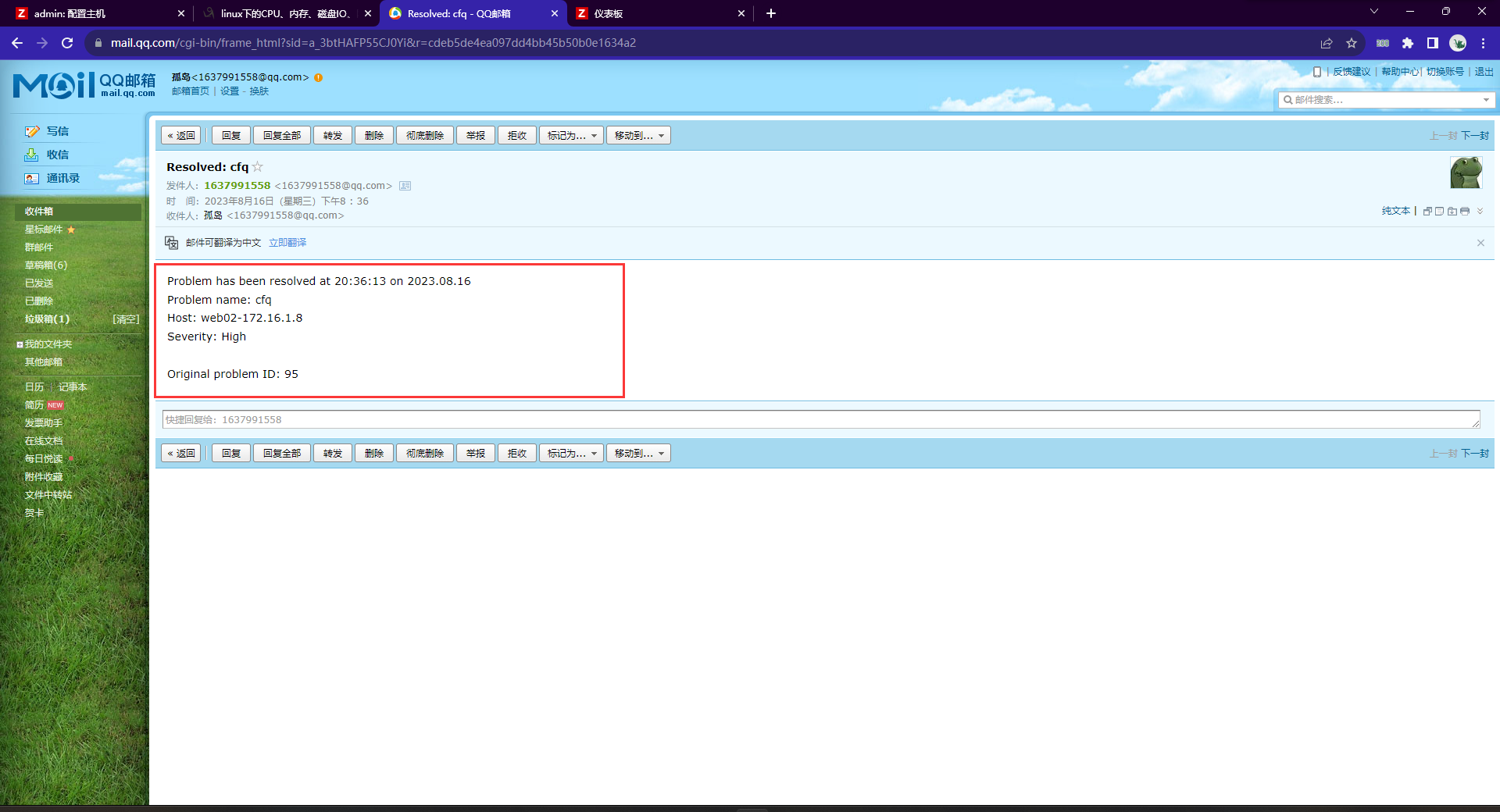Viewport: 1500px width, 812px height.
Task: Open sender's frog avatar picture
Action: point(1466,172)
